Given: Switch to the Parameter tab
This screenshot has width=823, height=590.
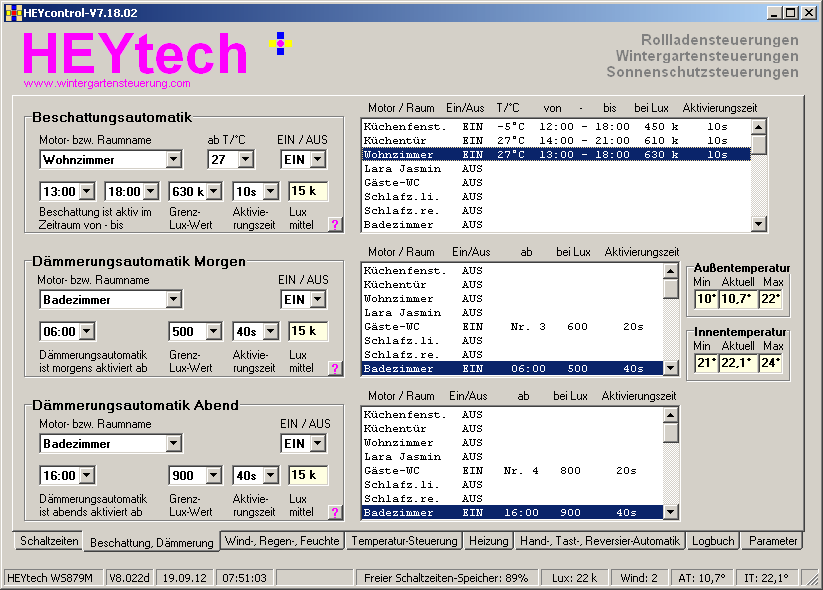Looking at the screenshot, I should [x=773, y=541].
